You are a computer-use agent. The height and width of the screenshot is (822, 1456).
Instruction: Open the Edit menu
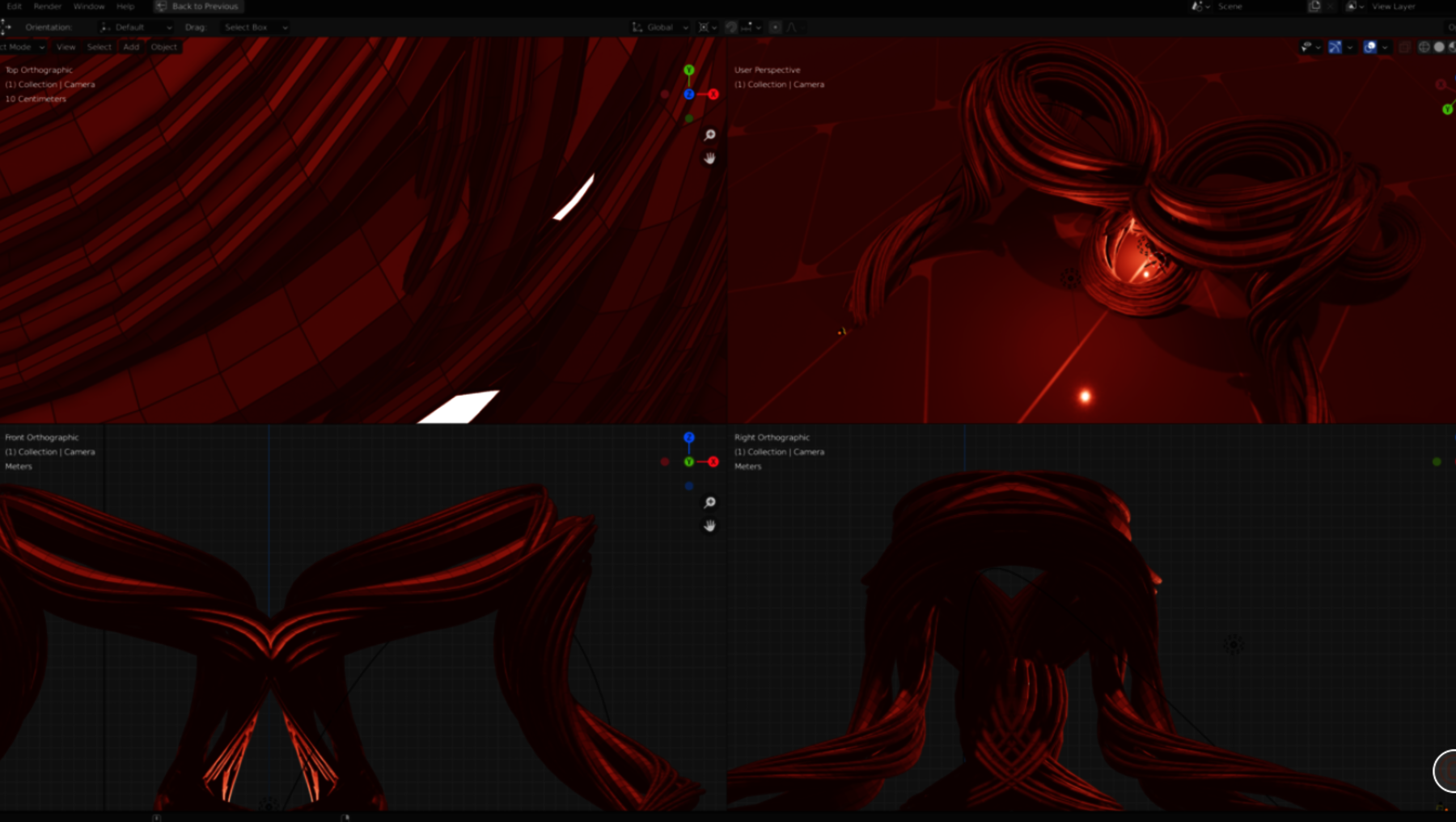click(14, 6)
